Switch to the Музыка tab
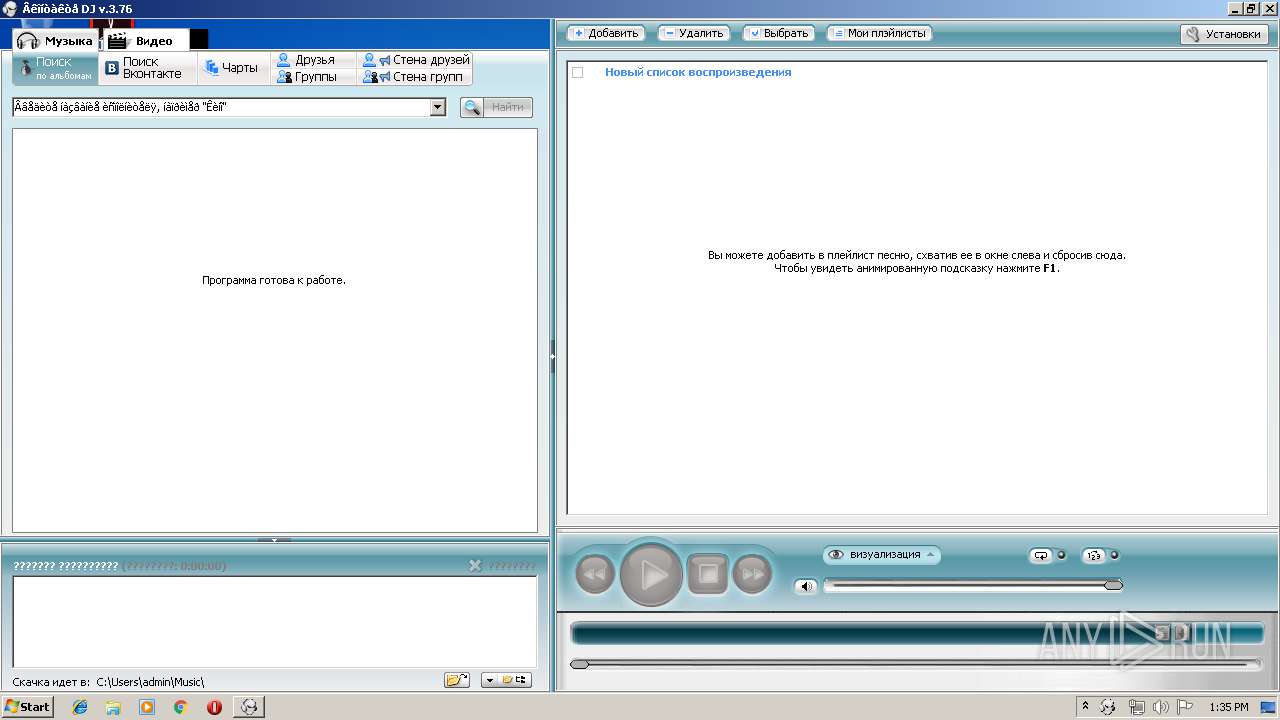The width and height of the screenshot is (1280, 720). [x=56, y=40]
